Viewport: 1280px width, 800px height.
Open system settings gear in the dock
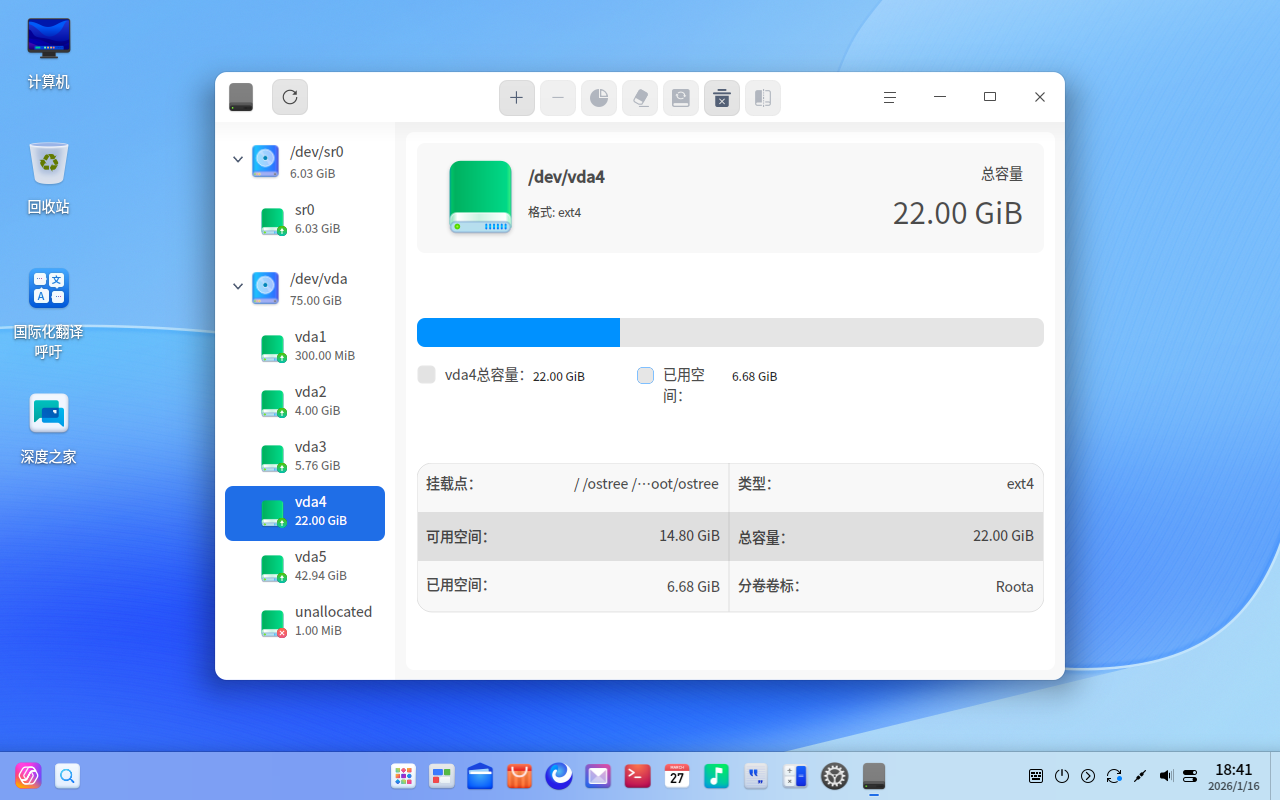(834, 776)
